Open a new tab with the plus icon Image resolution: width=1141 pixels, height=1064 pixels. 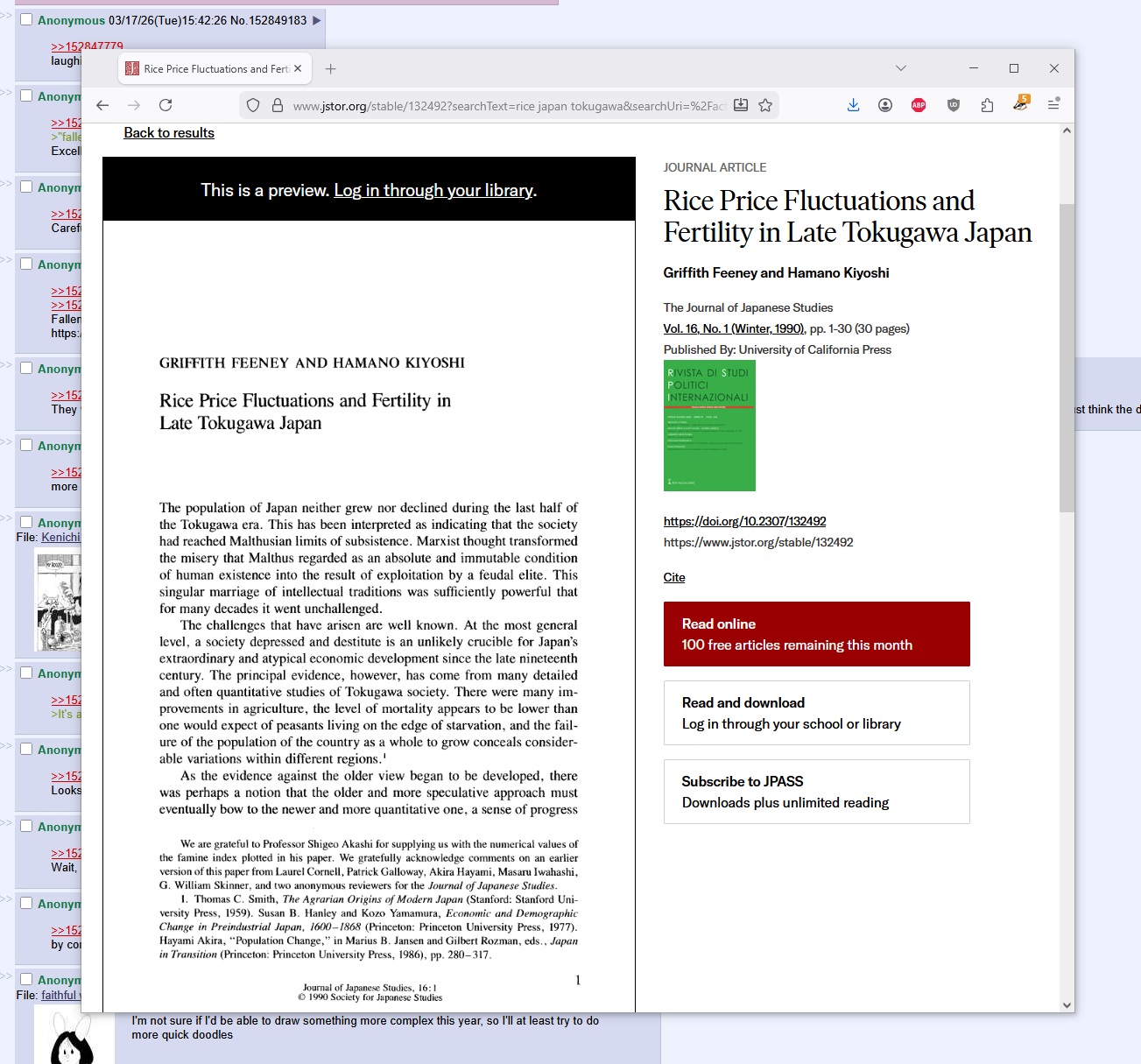point(330,69)
